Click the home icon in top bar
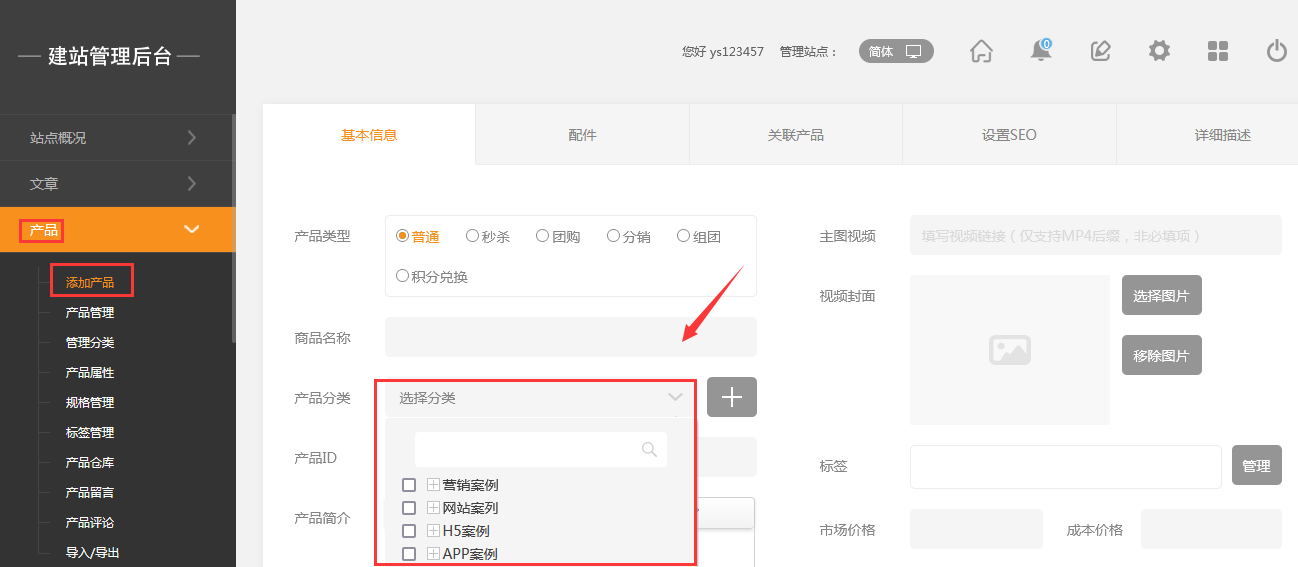Viewport: 1298px width, 567px height. [981, 51]
